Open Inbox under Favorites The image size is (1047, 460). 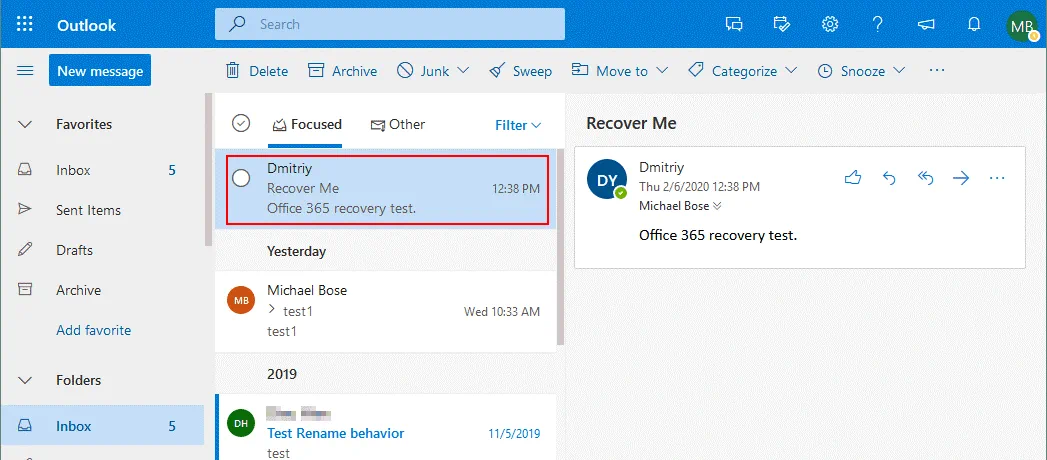(101, 170)
